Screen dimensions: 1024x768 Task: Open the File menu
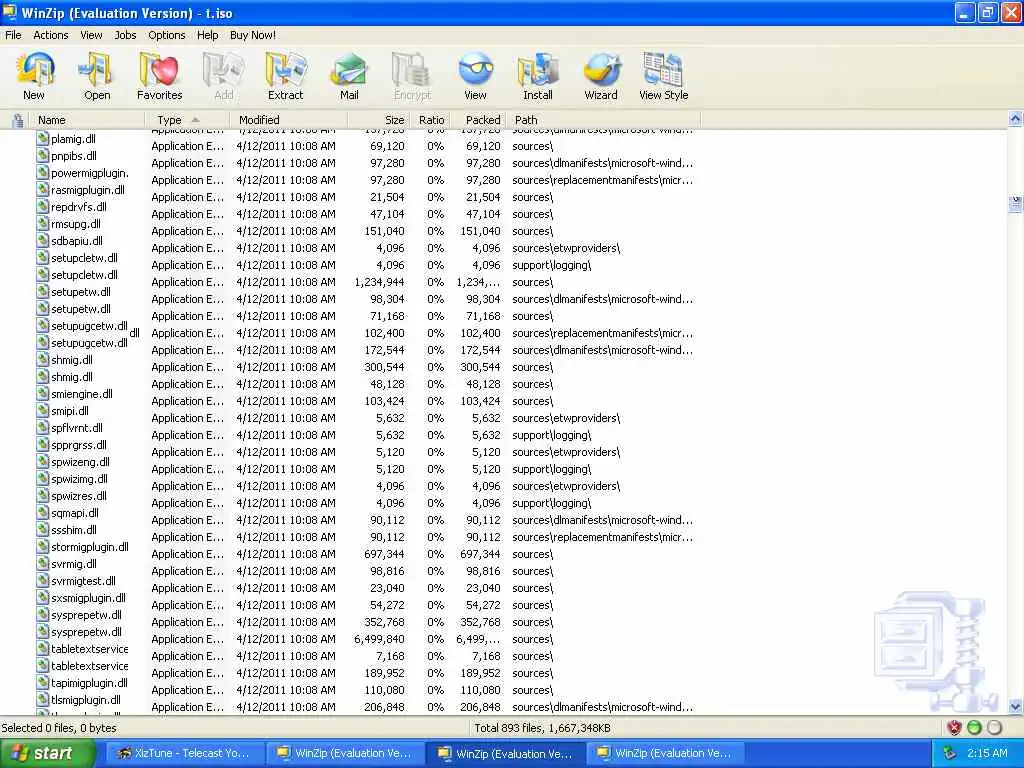13,35
